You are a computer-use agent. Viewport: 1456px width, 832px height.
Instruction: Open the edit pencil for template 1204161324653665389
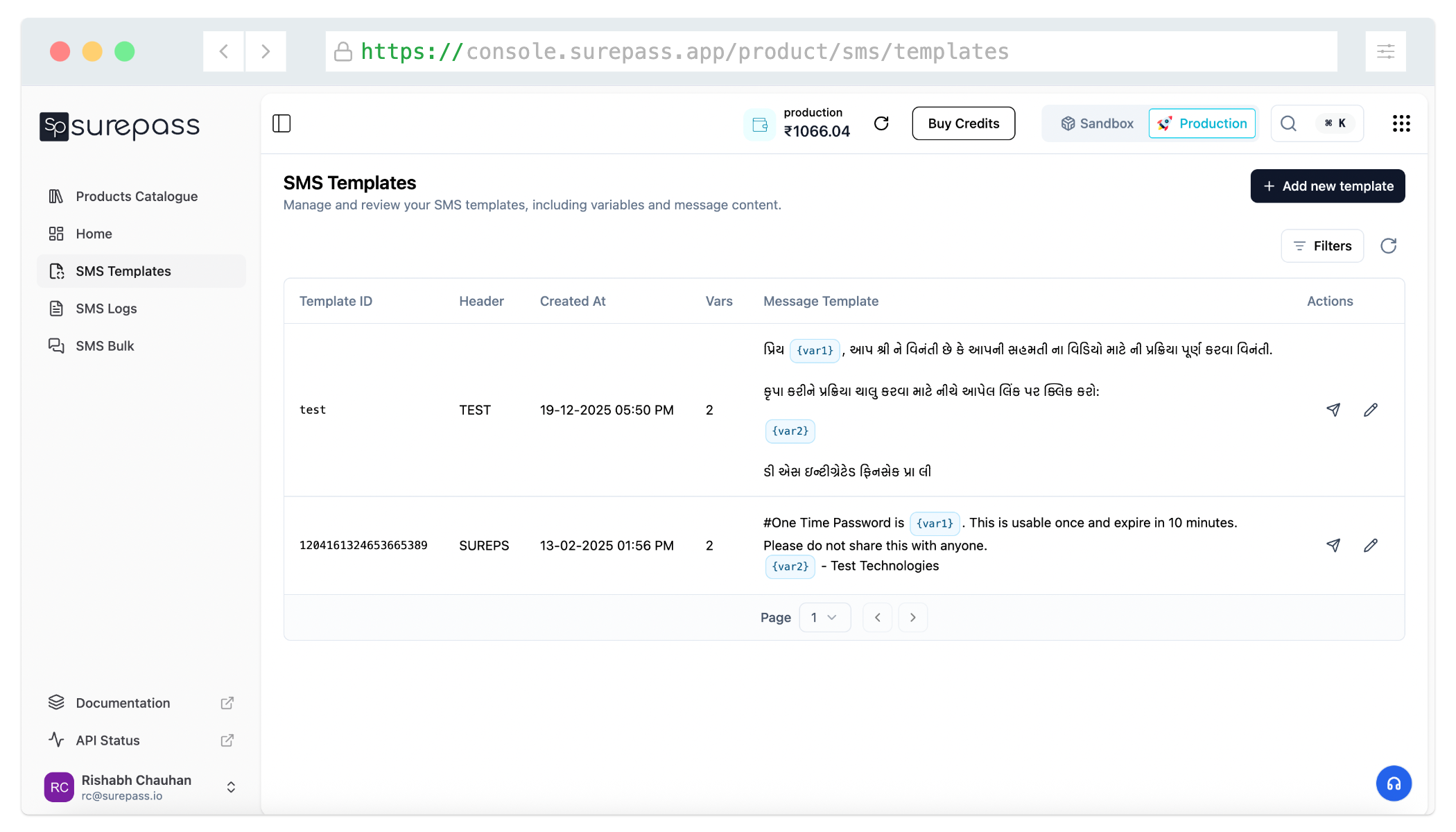click(1371, 546)
